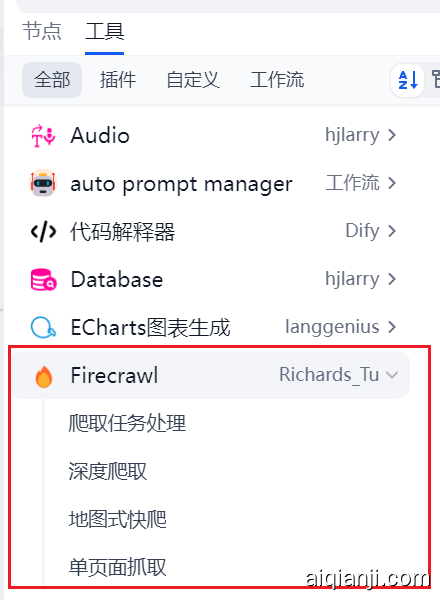Toggle the A-Z sort order icon

(407, 80)
